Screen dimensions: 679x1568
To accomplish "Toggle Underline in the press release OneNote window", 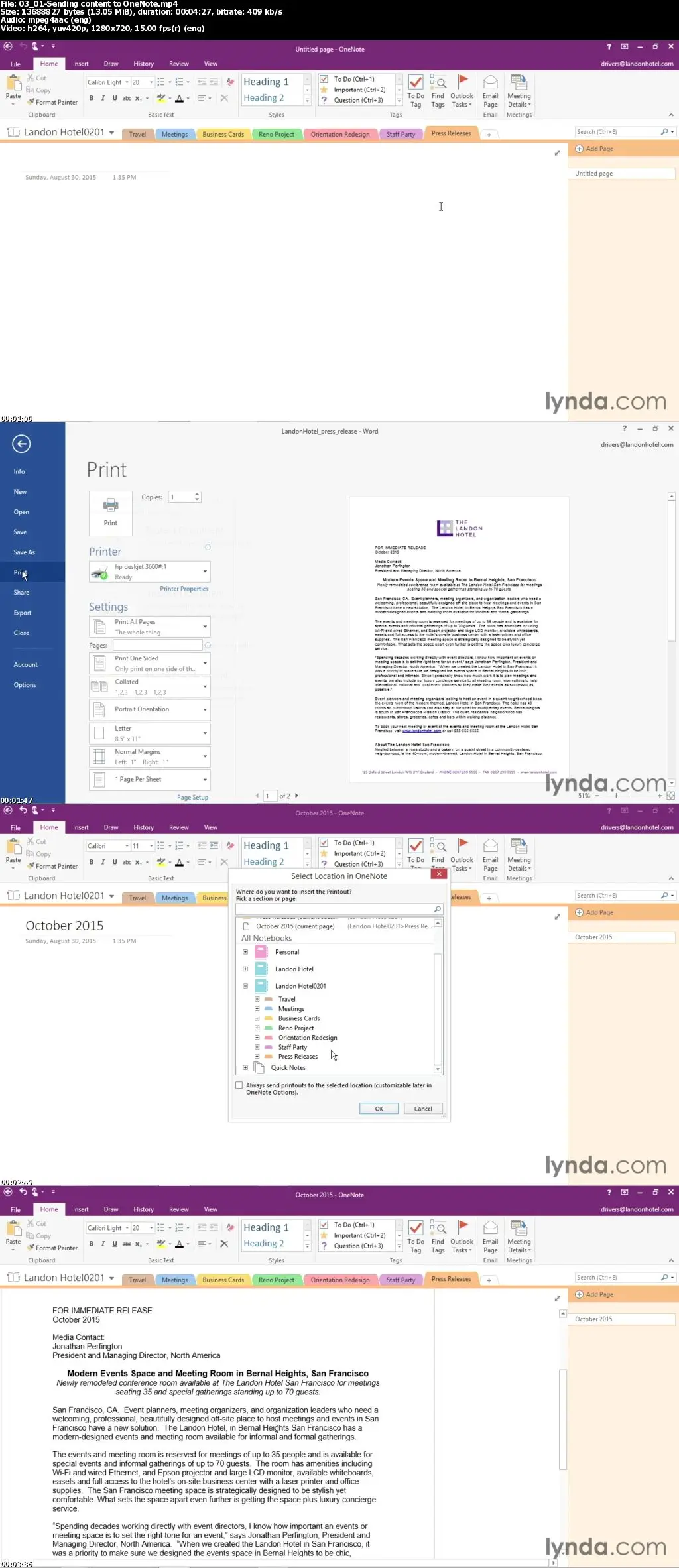I will 115,1244.
